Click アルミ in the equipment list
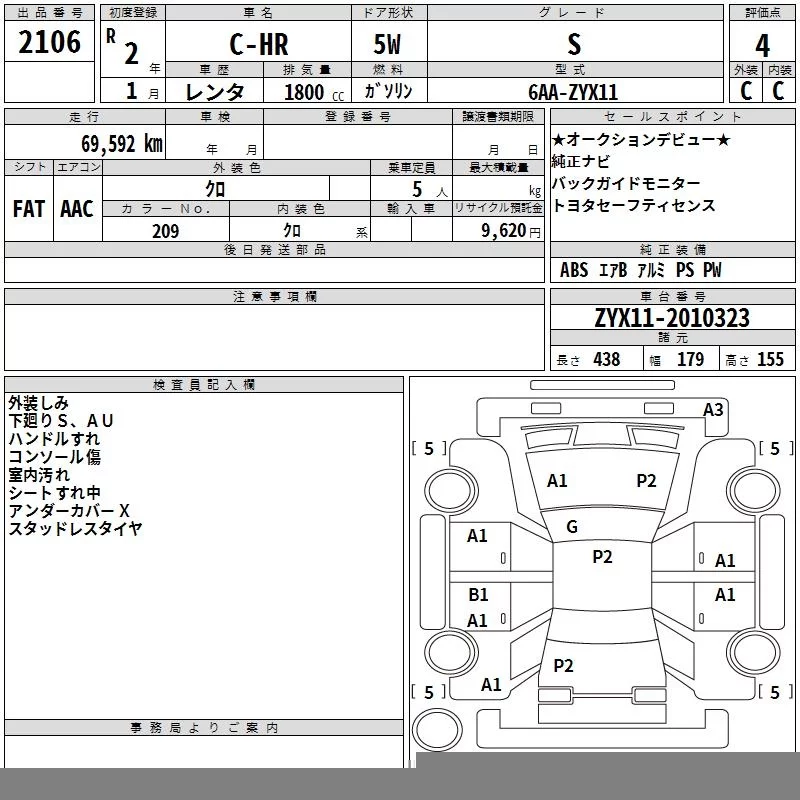This screenshot has height=800, width=800. point(651,270)
